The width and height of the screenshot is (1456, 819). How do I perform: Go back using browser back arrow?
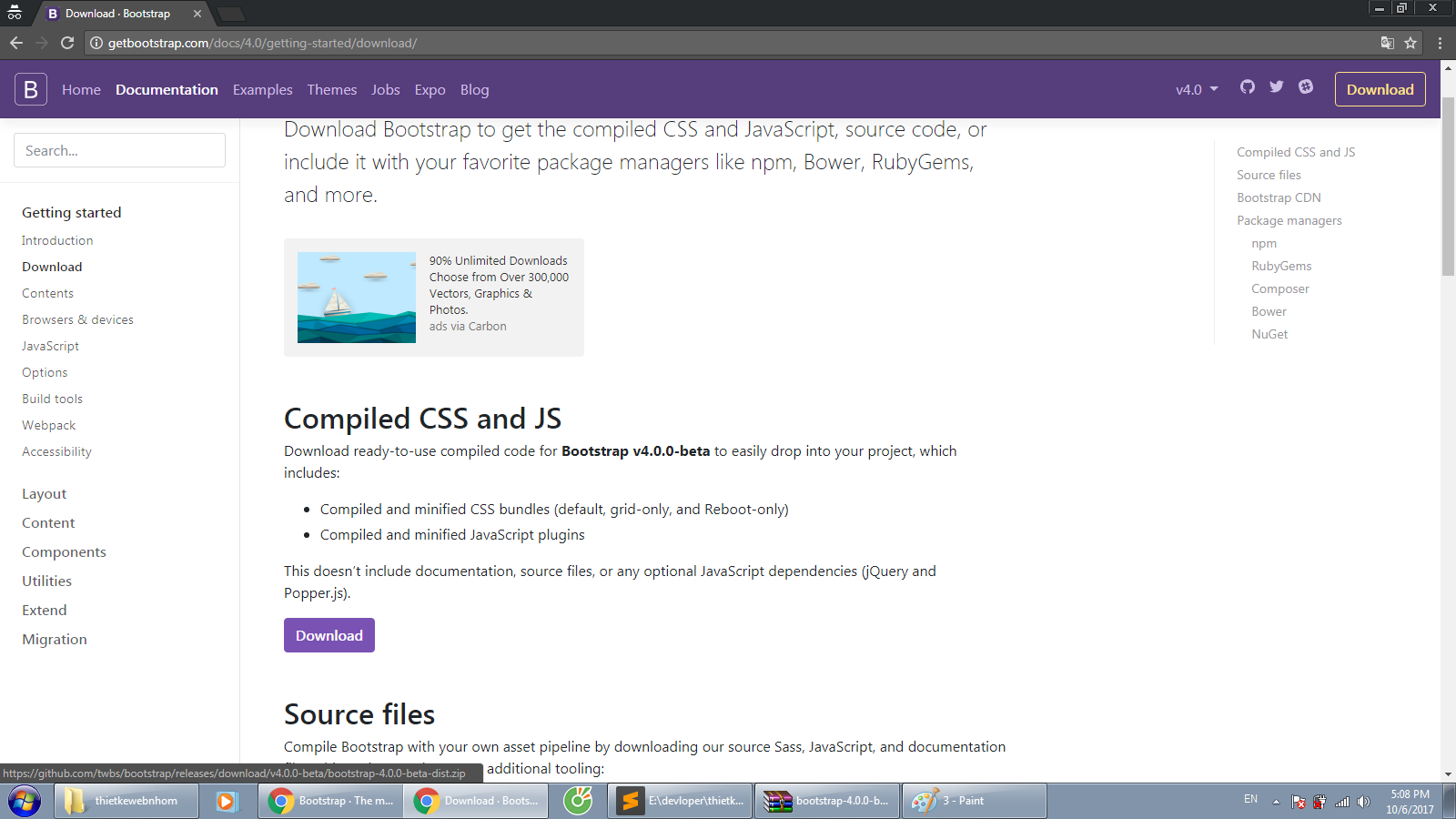(16, 43)
